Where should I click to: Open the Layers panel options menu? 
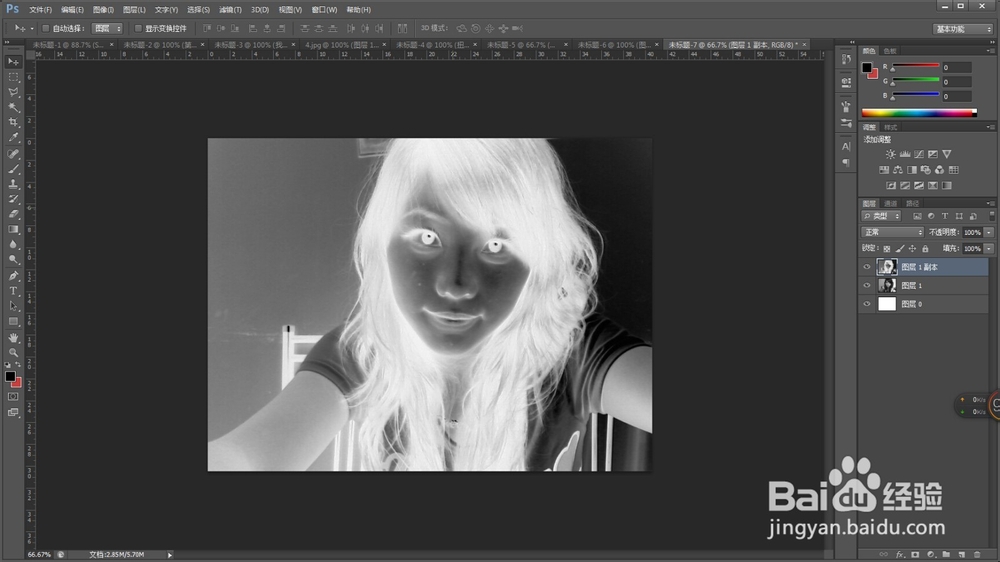tap(990, 203)
